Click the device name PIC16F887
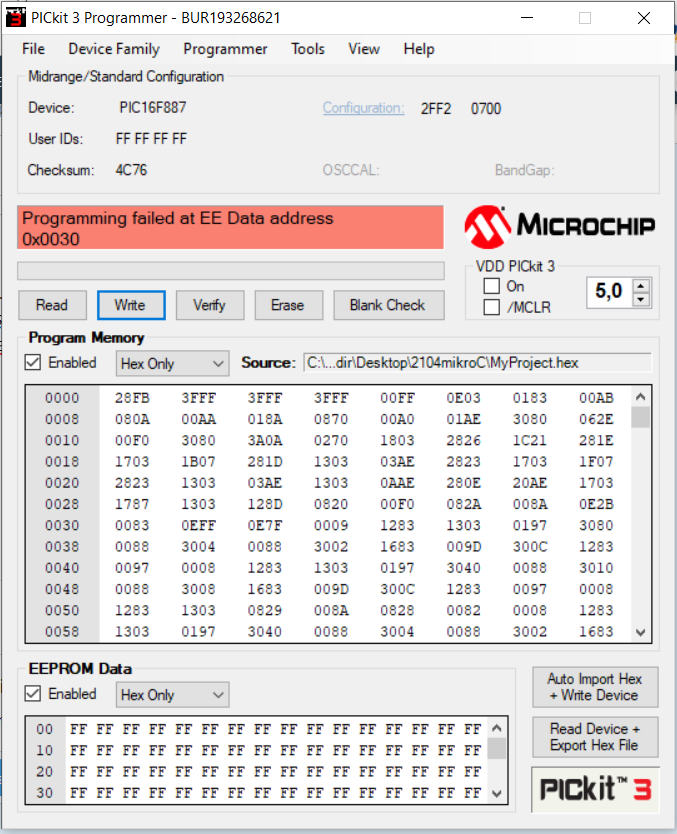Image resolution: width=677 pixels, height=834 pixels. (x=153, y=107)
